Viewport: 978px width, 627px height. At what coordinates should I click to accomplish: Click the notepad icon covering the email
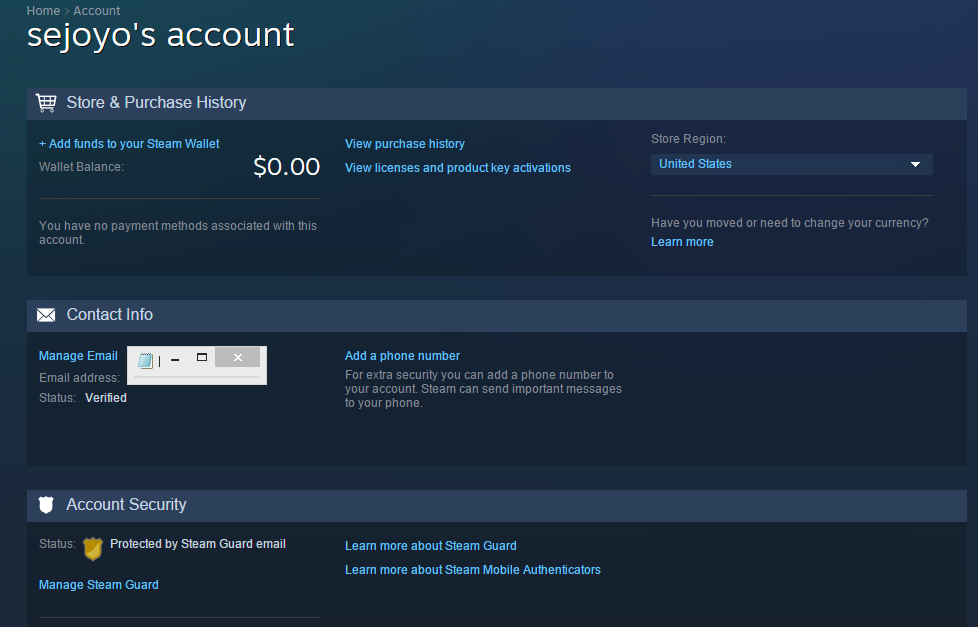tap(145, 361)
